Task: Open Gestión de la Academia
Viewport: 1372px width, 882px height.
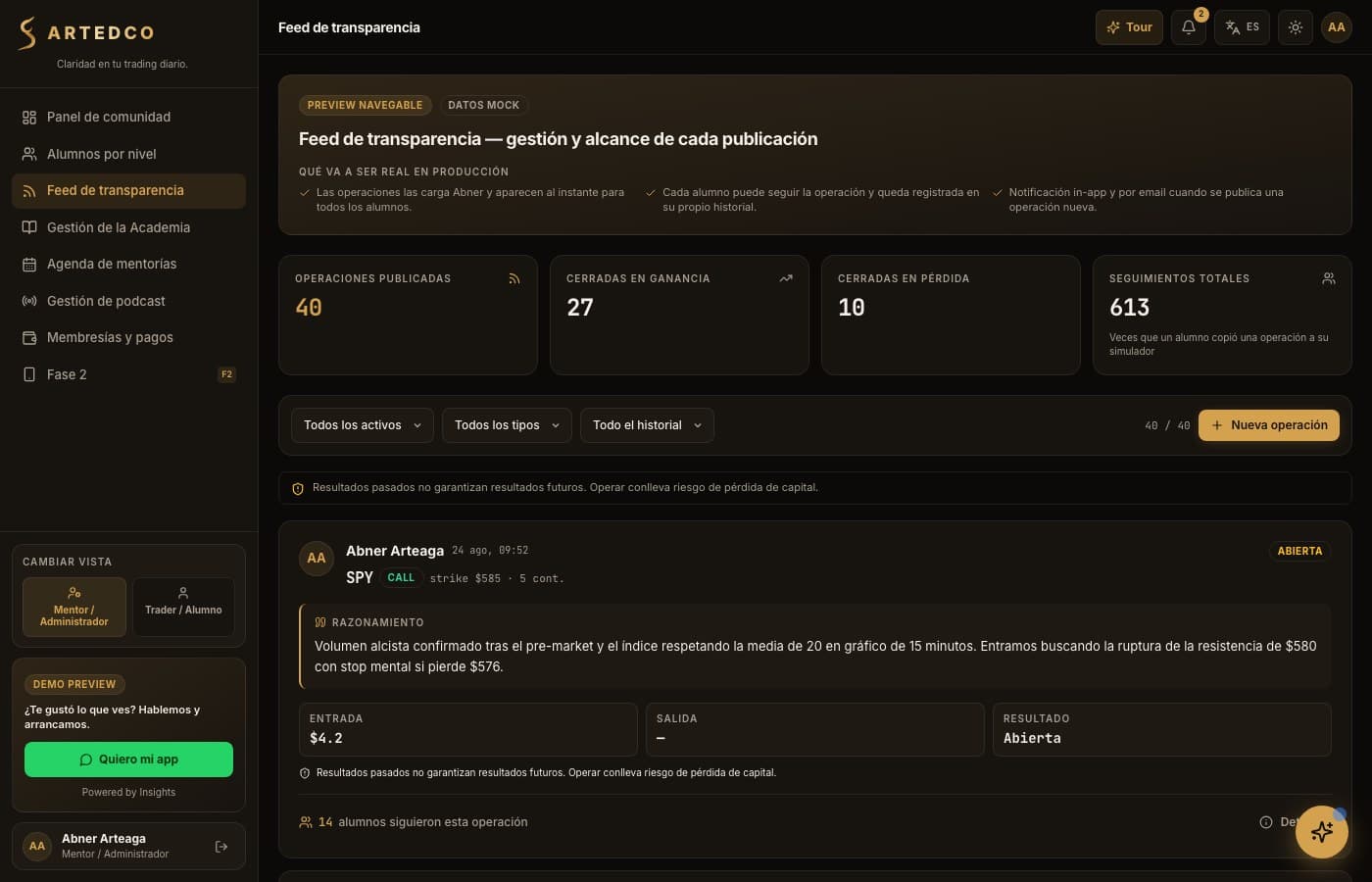Action: (x=128, y=227)
